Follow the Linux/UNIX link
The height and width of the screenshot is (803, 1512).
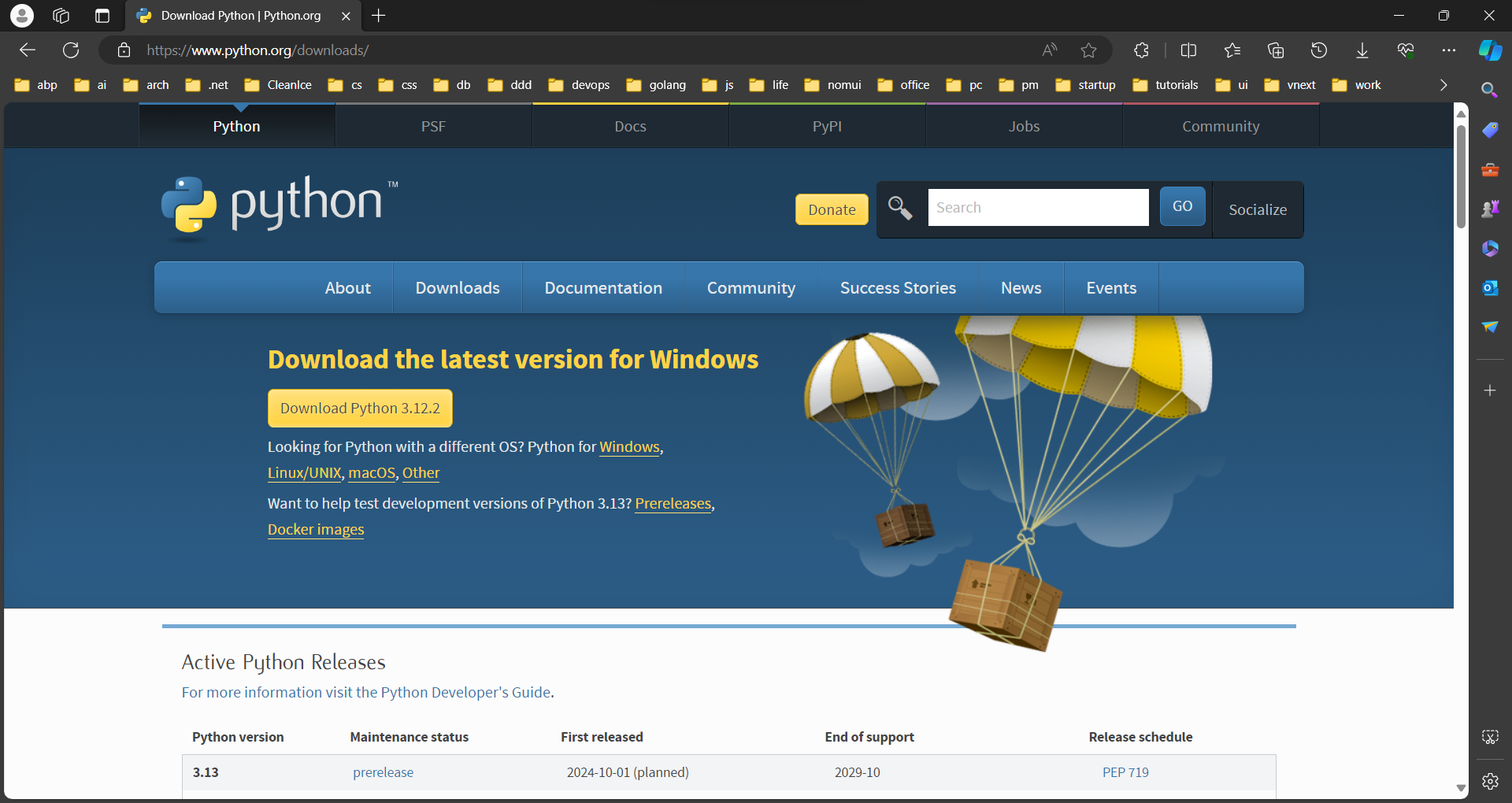coord(305,473)
